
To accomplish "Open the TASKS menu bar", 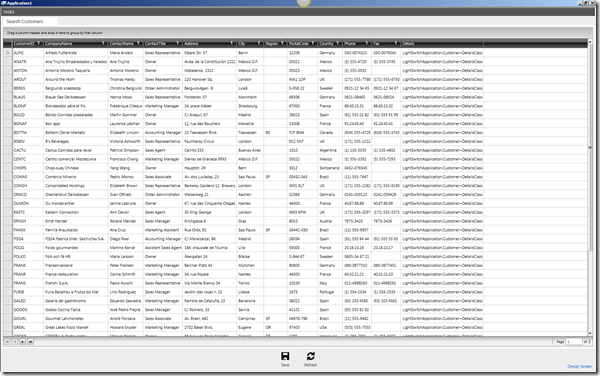I will (x=9, y=12).
